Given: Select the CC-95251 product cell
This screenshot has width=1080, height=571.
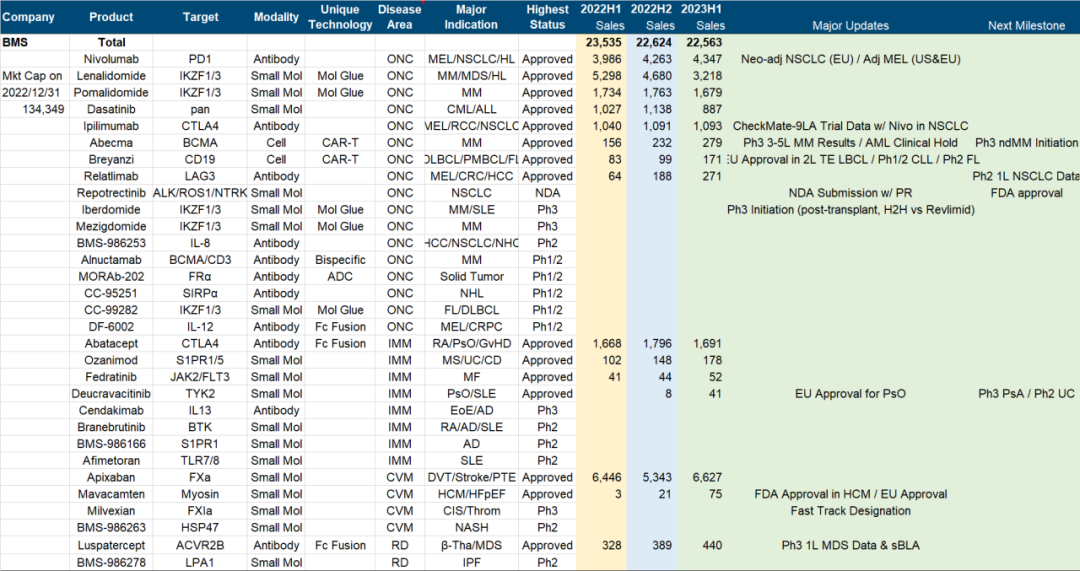Looking at the screenshot, I should pos(111,293).
